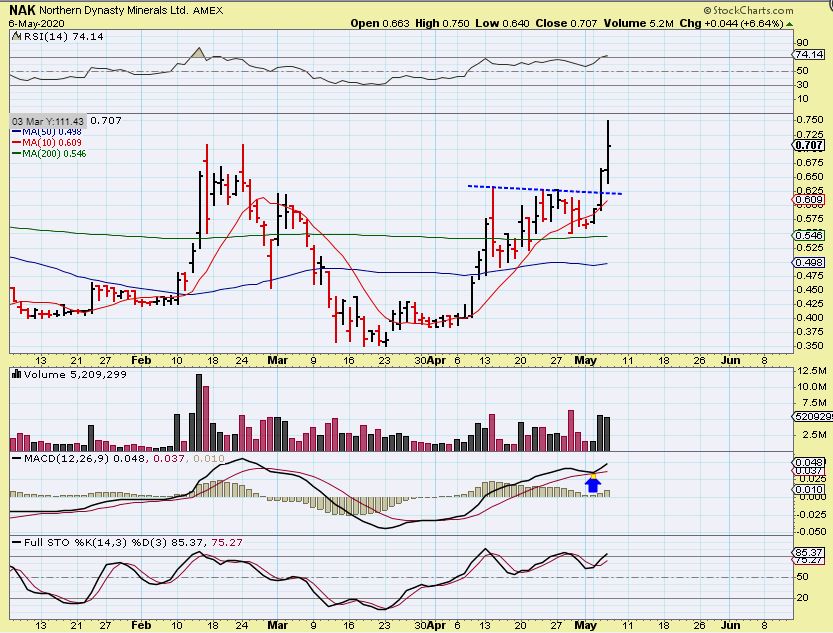Image resolution: width=833 pixels, height=633 pixels.
Task: Click the MA(50) 0.498 legend entry
Action: [x=47, y=131]
